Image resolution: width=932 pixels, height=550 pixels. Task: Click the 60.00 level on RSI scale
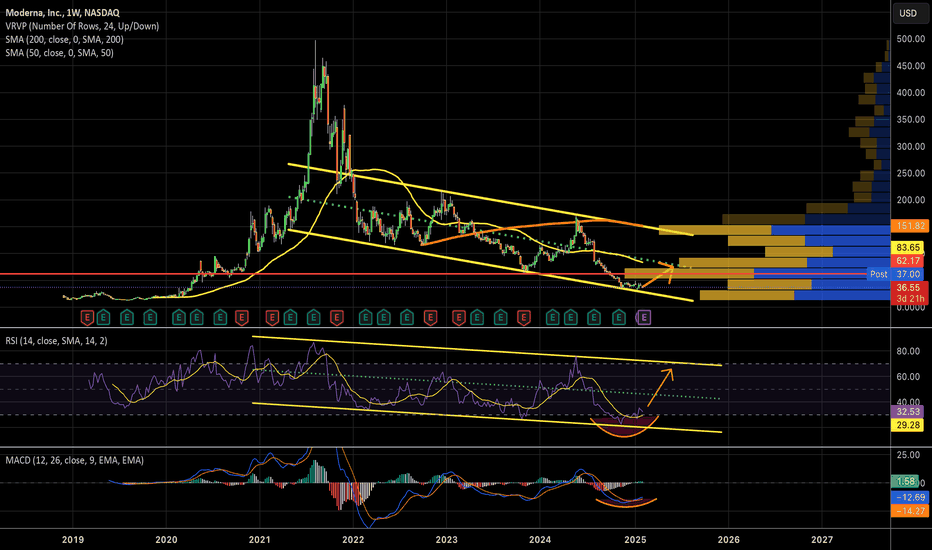pyautogui.click(x=908, y=377)
